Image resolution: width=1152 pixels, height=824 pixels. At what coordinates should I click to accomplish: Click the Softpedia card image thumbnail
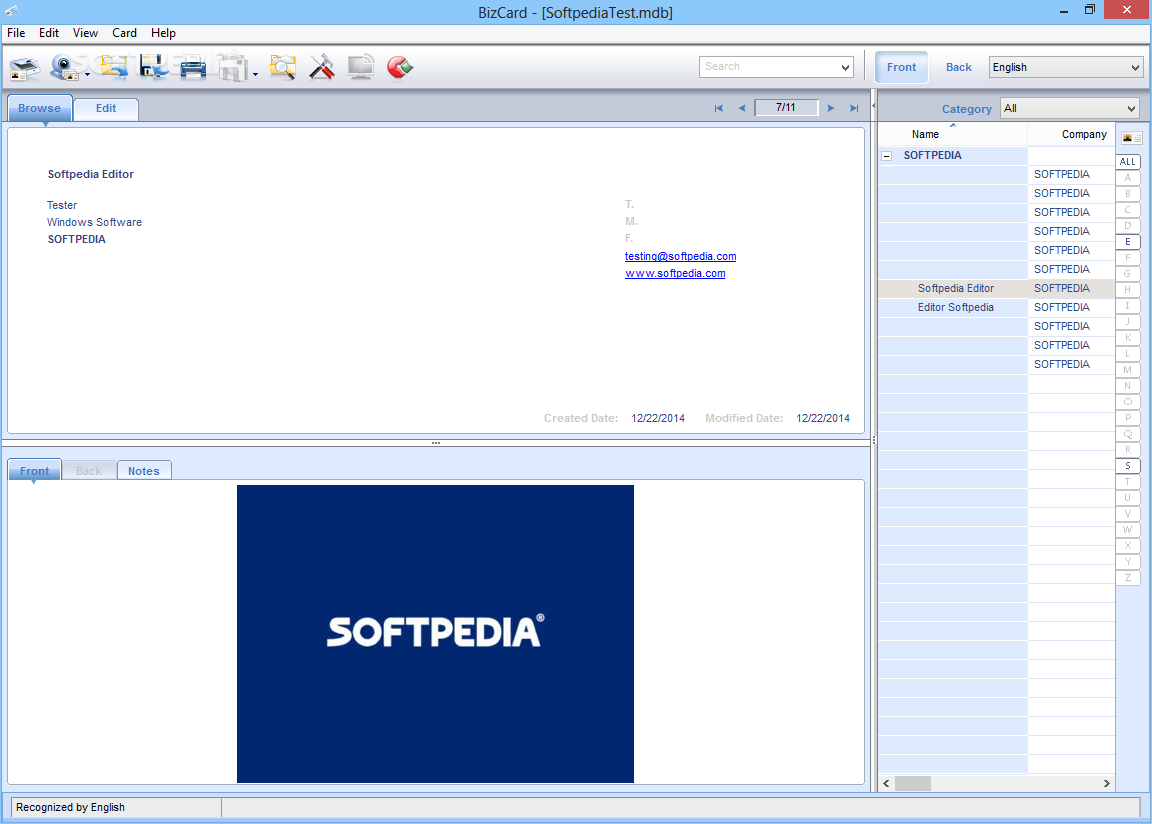point(435,634)
